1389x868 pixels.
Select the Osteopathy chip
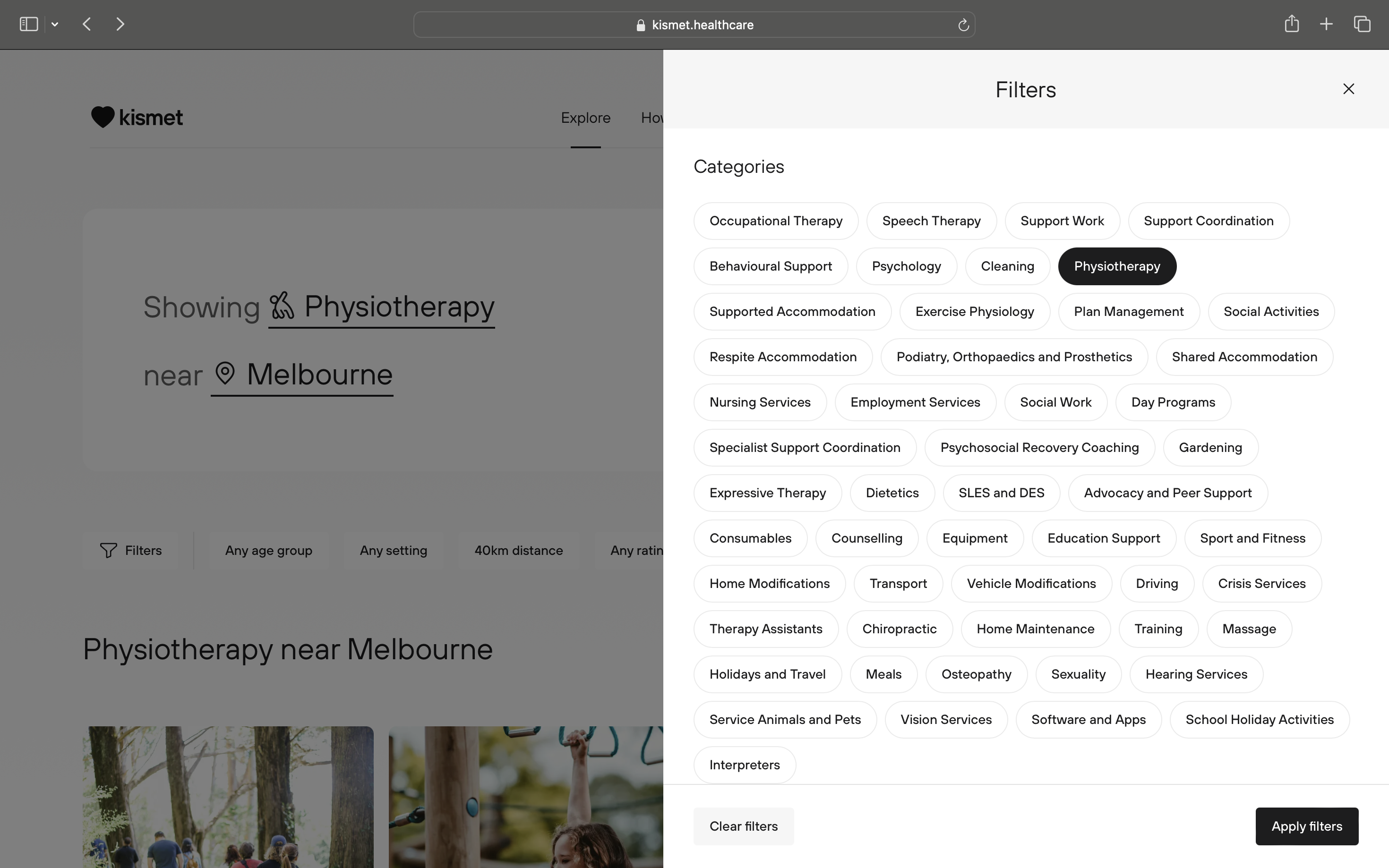[977, 674]
